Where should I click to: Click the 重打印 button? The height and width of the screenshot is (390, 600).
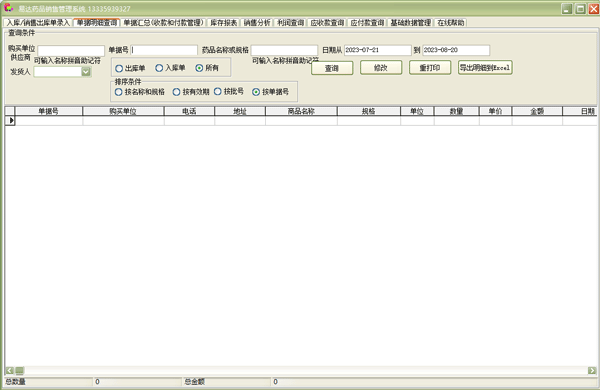pos(430,68)
